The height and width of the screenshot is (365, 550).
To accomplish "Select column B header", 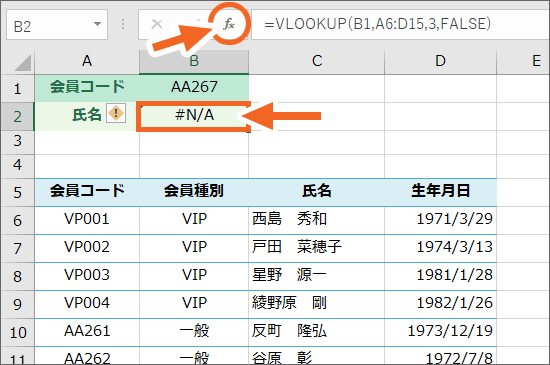I will (194, 61).
